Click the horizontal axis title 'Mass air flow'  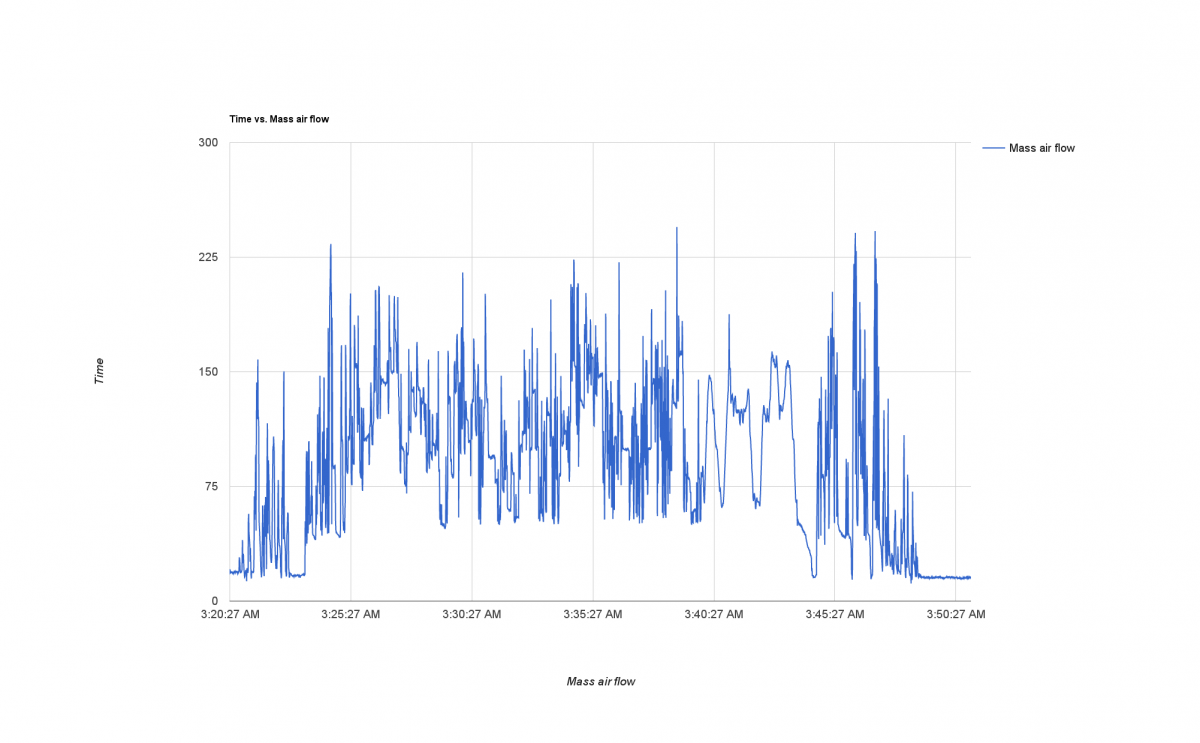600,682
